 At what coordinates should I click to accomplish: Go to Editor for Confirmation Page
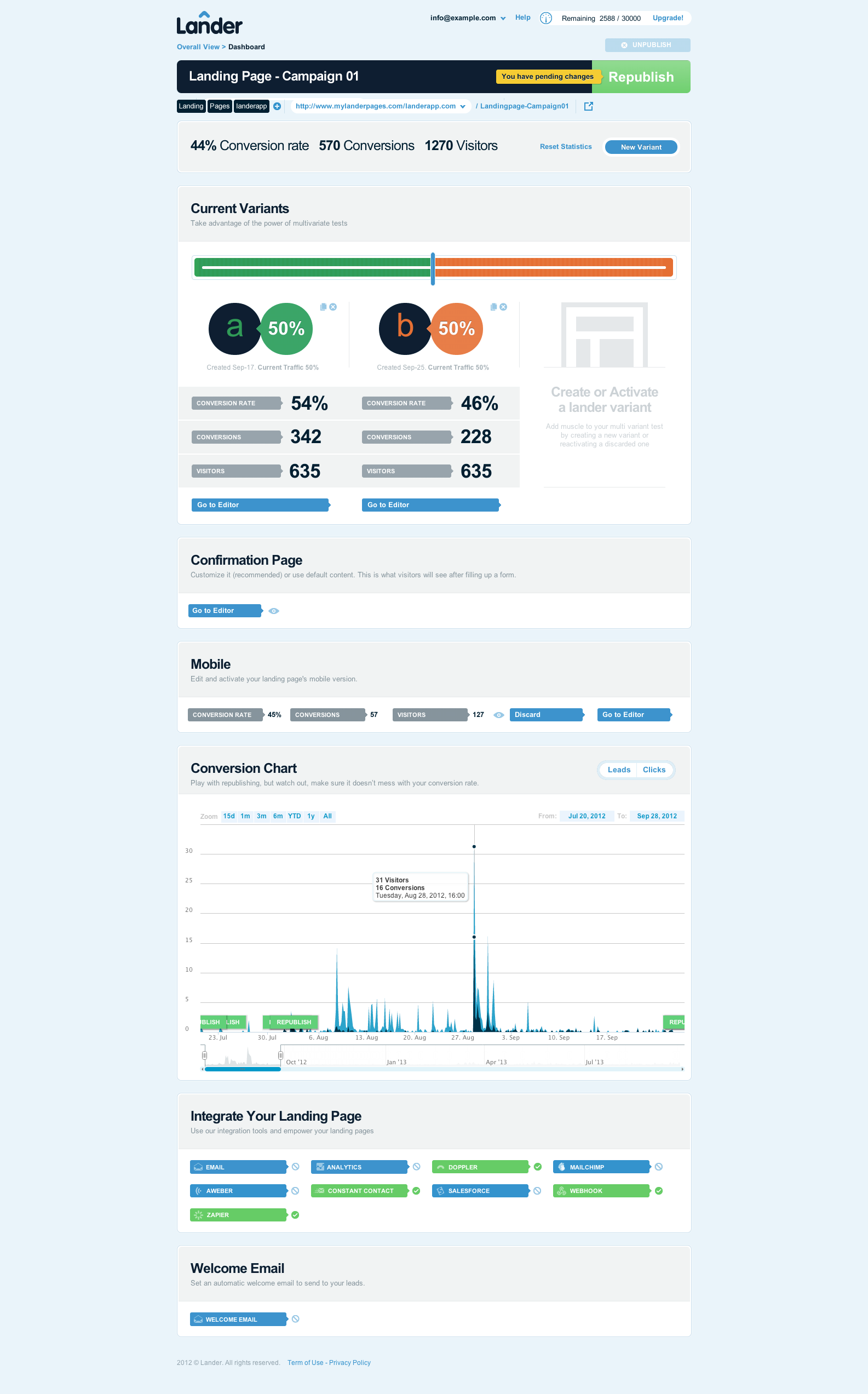(226, 610)
